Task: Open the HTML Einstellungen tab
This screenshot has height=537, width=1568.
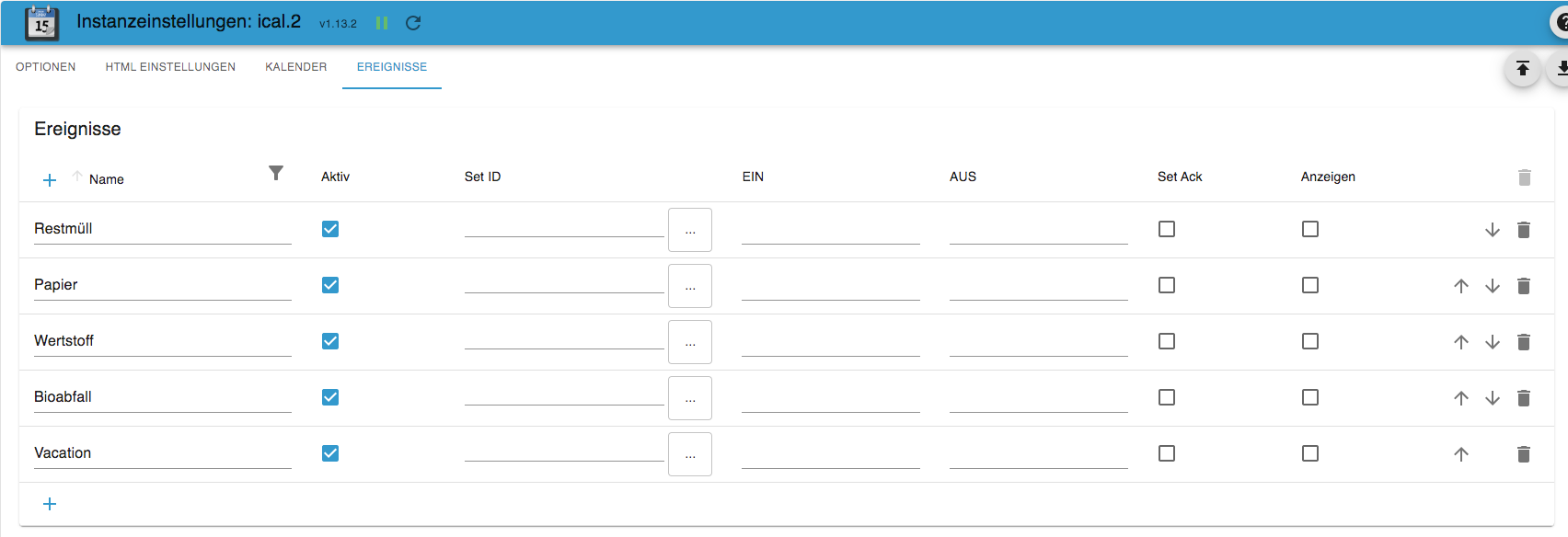Action: pyautogui.click(x=170, y=67)
